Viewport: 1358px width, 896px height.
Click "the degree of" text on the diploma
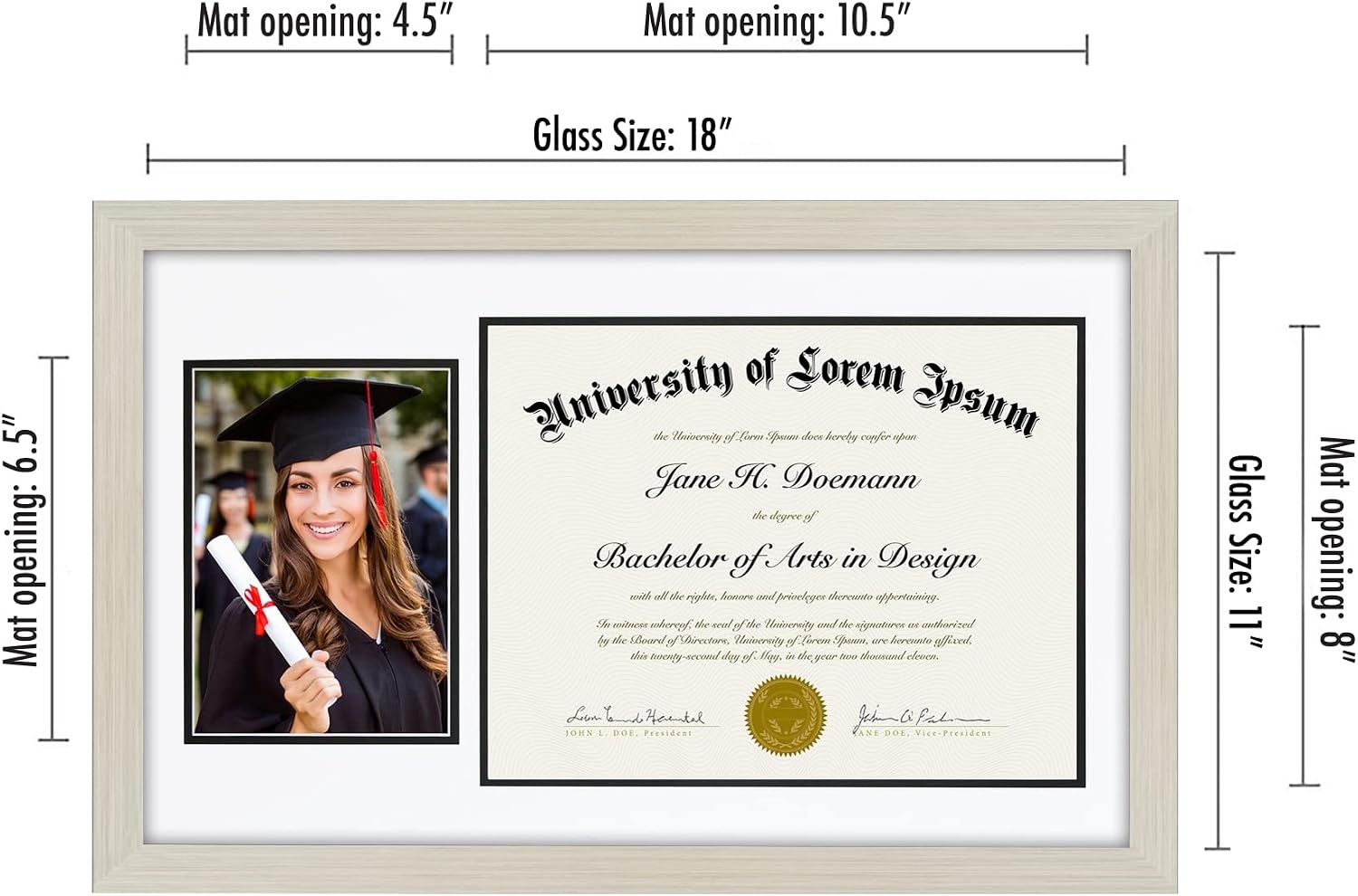click(784, 516)
